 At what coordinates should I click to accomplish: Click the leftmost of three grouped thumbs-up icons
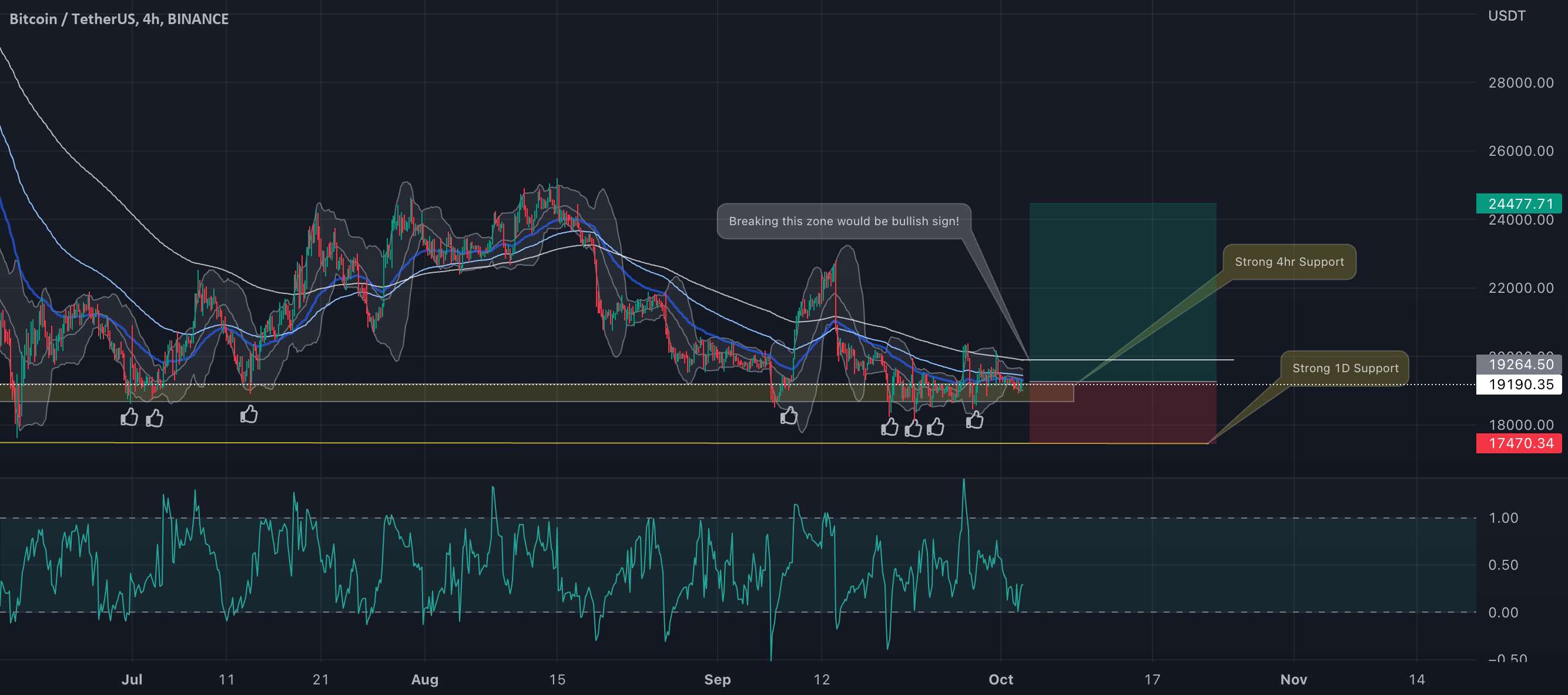(890, 427)
